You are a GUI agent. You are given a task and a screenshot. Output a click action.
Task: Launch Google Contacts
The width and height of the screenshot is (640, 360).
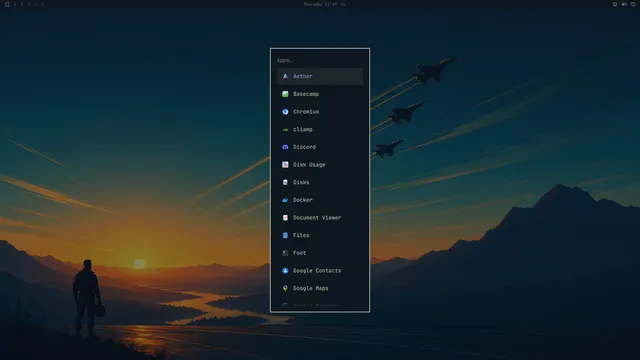320,271
